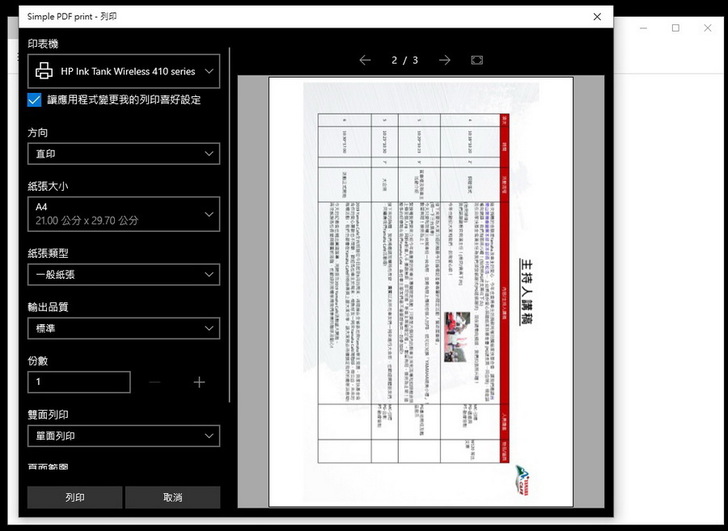Uncheck 讓應用程式變更我的列印喜好設定 checkbox

pos(34,100)
